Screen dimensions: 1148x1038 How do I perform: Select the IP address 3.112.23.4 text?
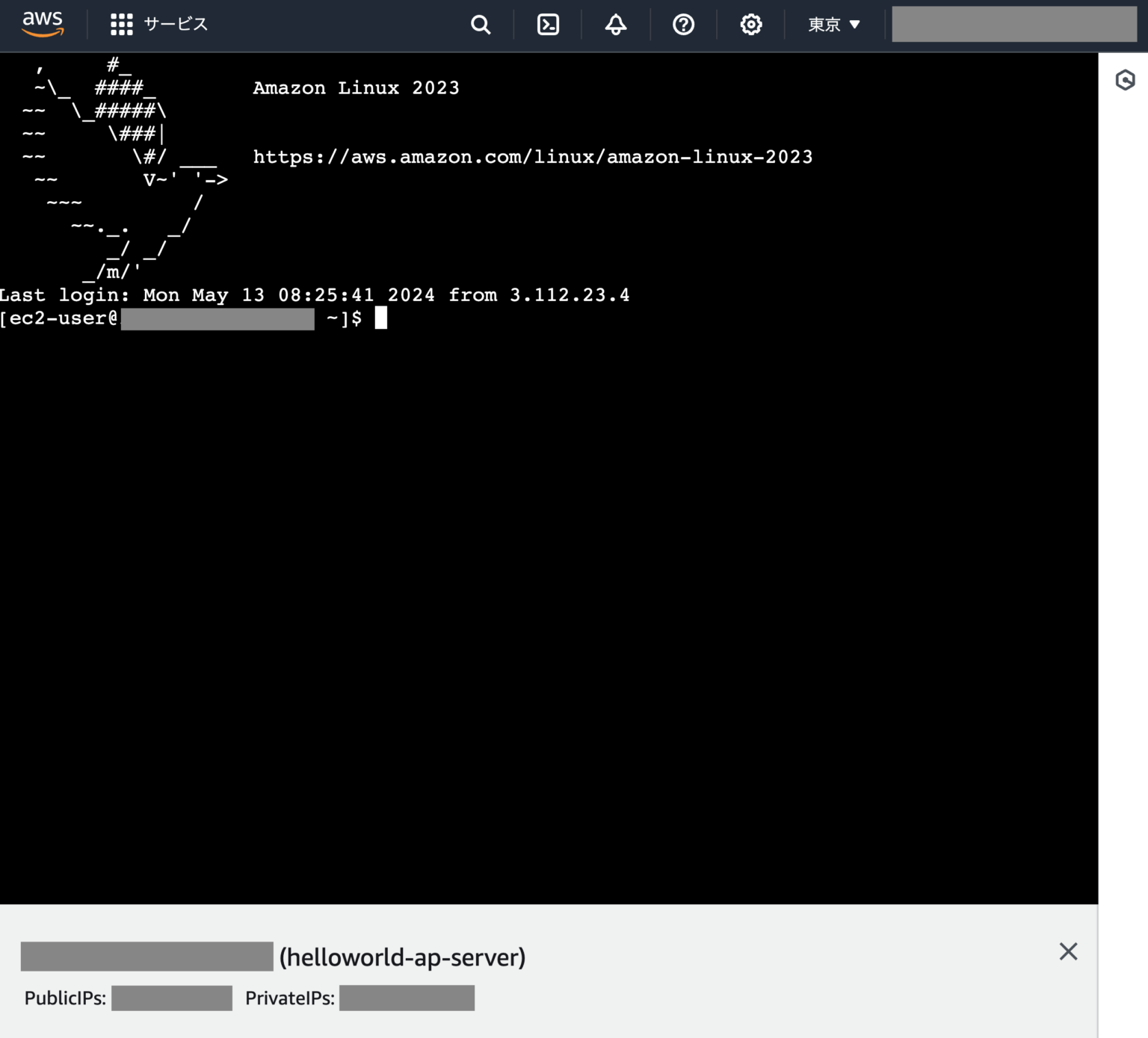(x=570, y=294)
